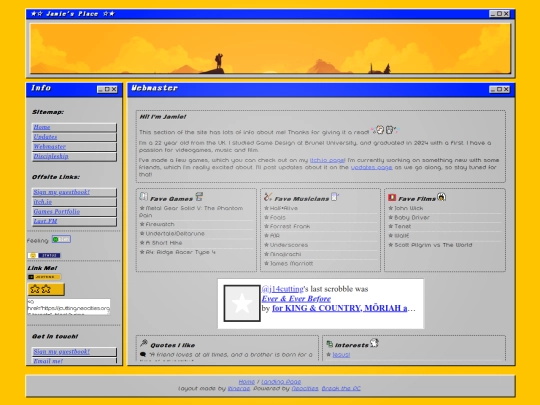Click the scroll icon after Fave Games heading
The height and width of the screenshot is (405, 540).
click(x=199, y=197)
